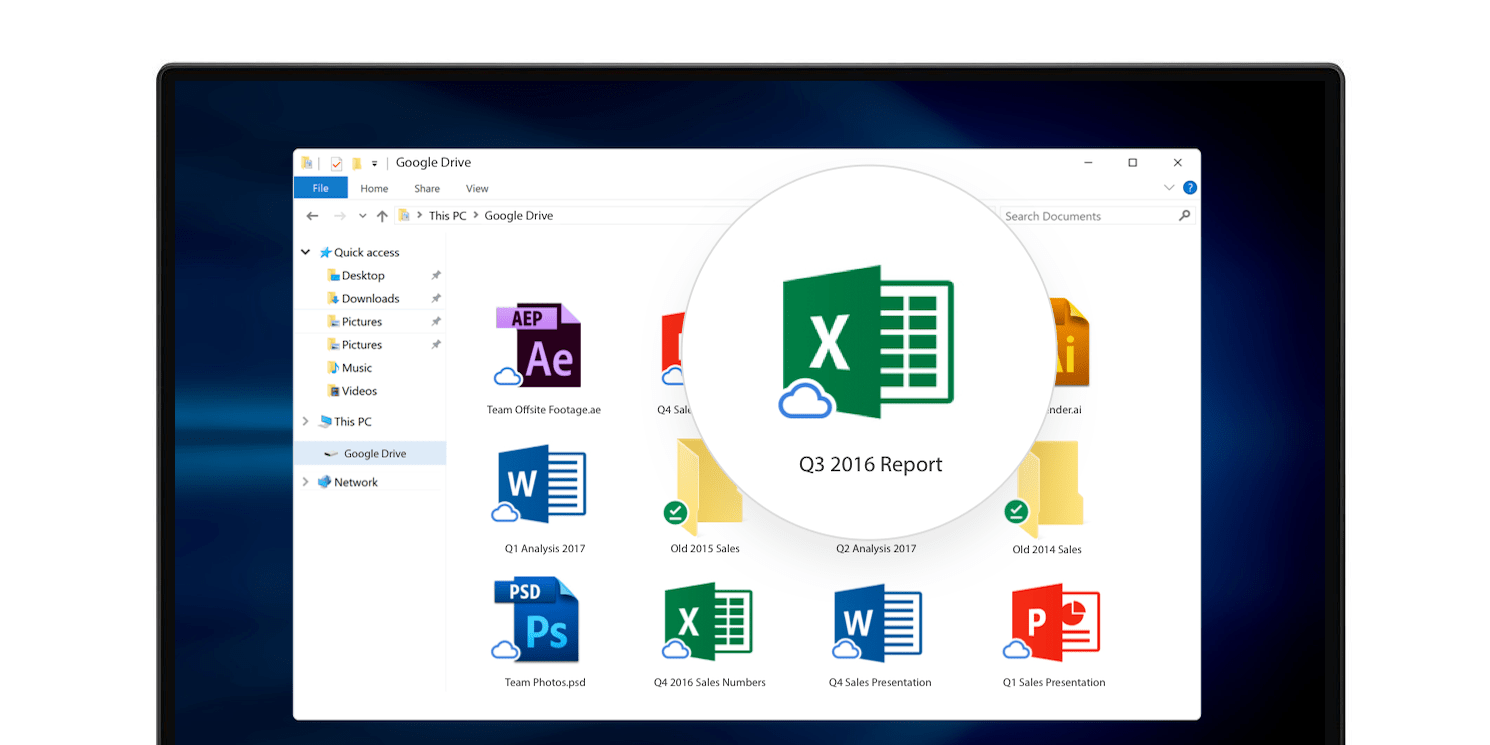Expand the Network tree node
The image size is (1490, 745).
[306, 482]
